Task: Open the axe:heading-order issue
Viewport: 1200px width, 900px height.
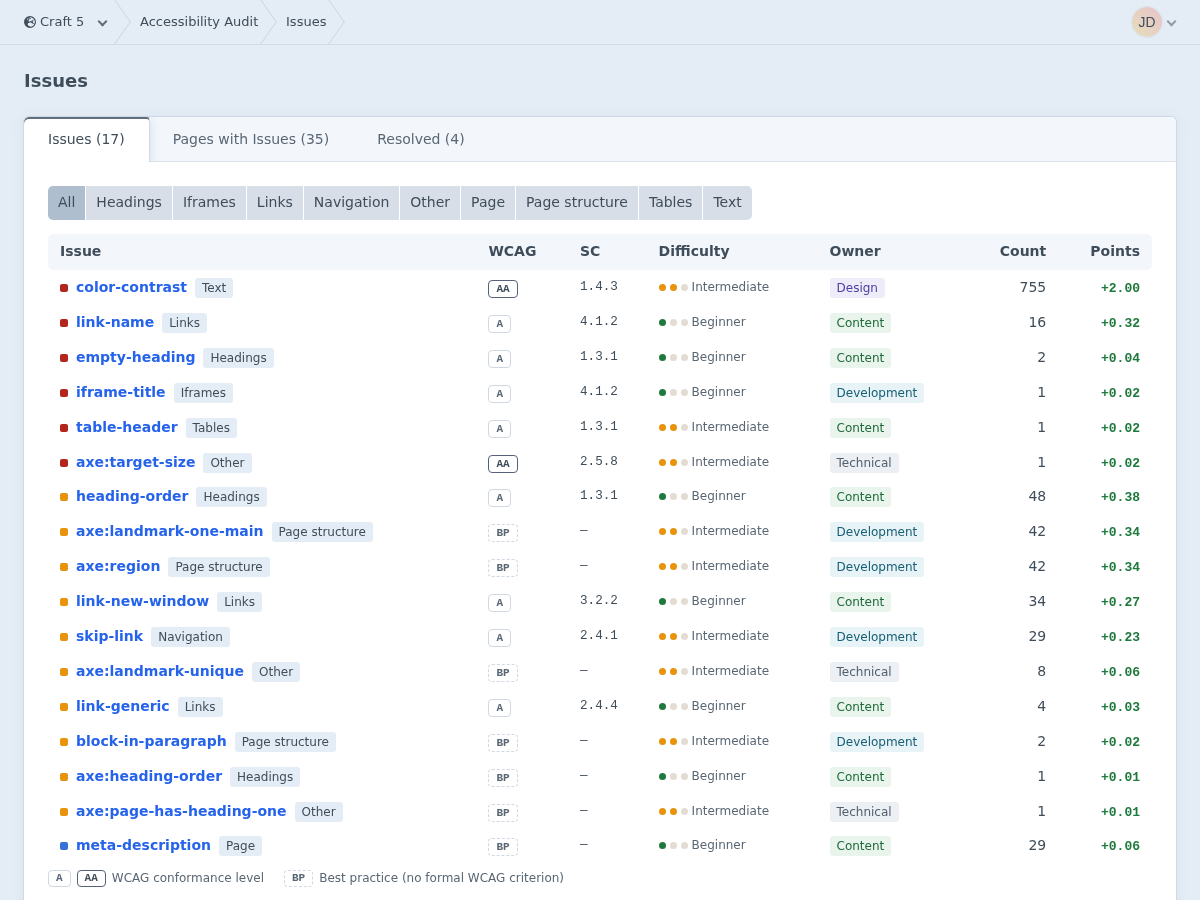Action: point(149,776)
